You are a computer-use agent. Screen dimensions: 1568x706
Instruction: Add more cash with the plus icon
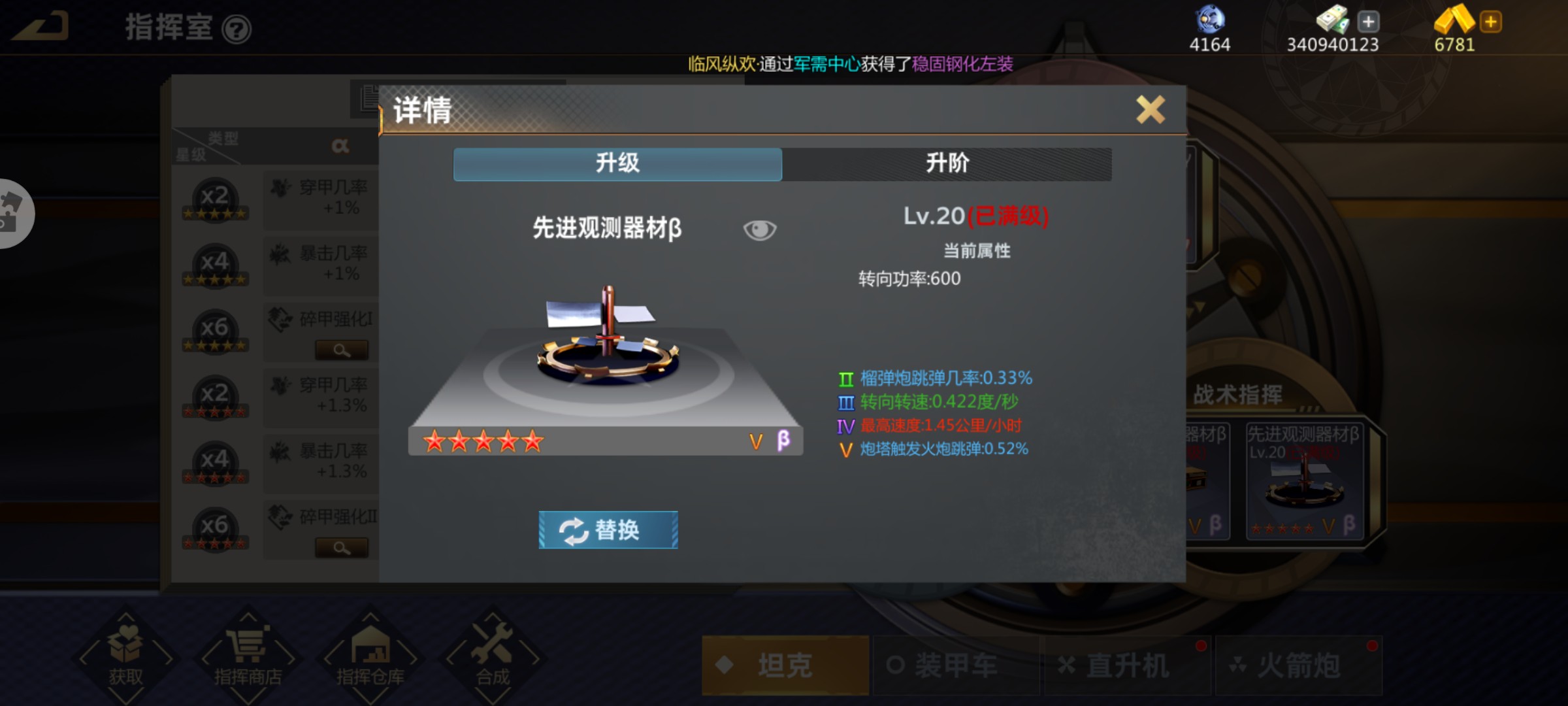(1368, 22)
